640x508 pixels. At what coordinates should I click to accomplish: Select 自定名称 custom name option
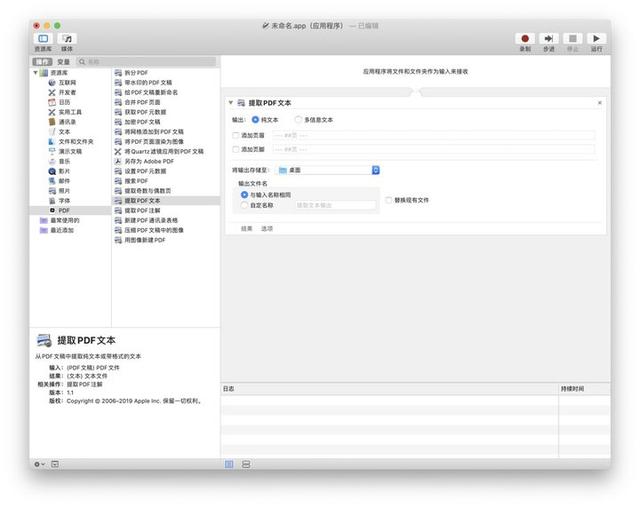pos(244,205)
